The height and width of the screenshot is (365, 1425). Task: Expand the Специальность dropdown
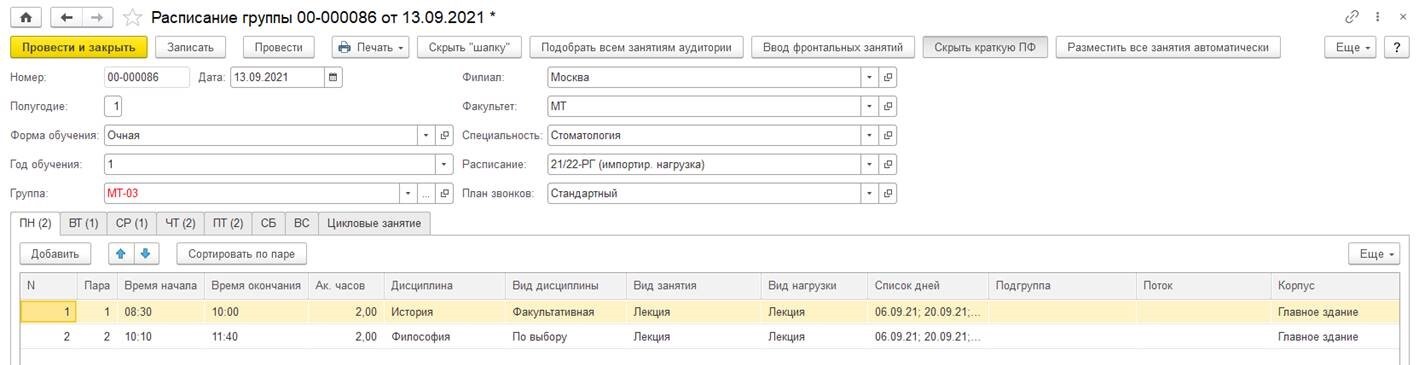tap(870, 135)
